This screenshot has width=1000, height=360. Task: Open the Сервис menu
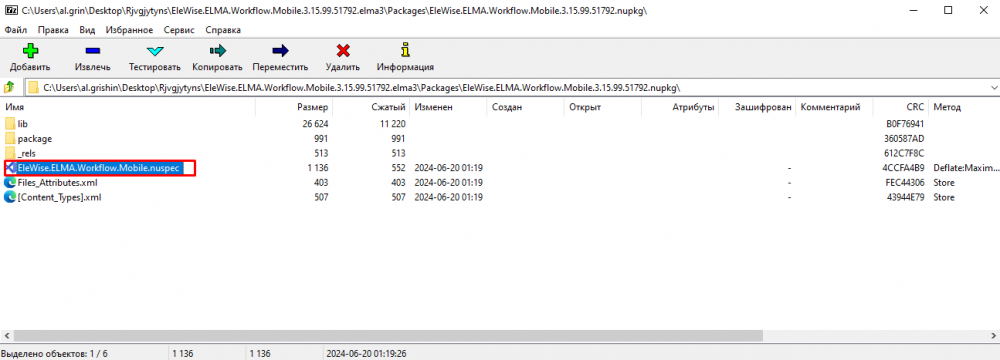(x=179, y=30)
